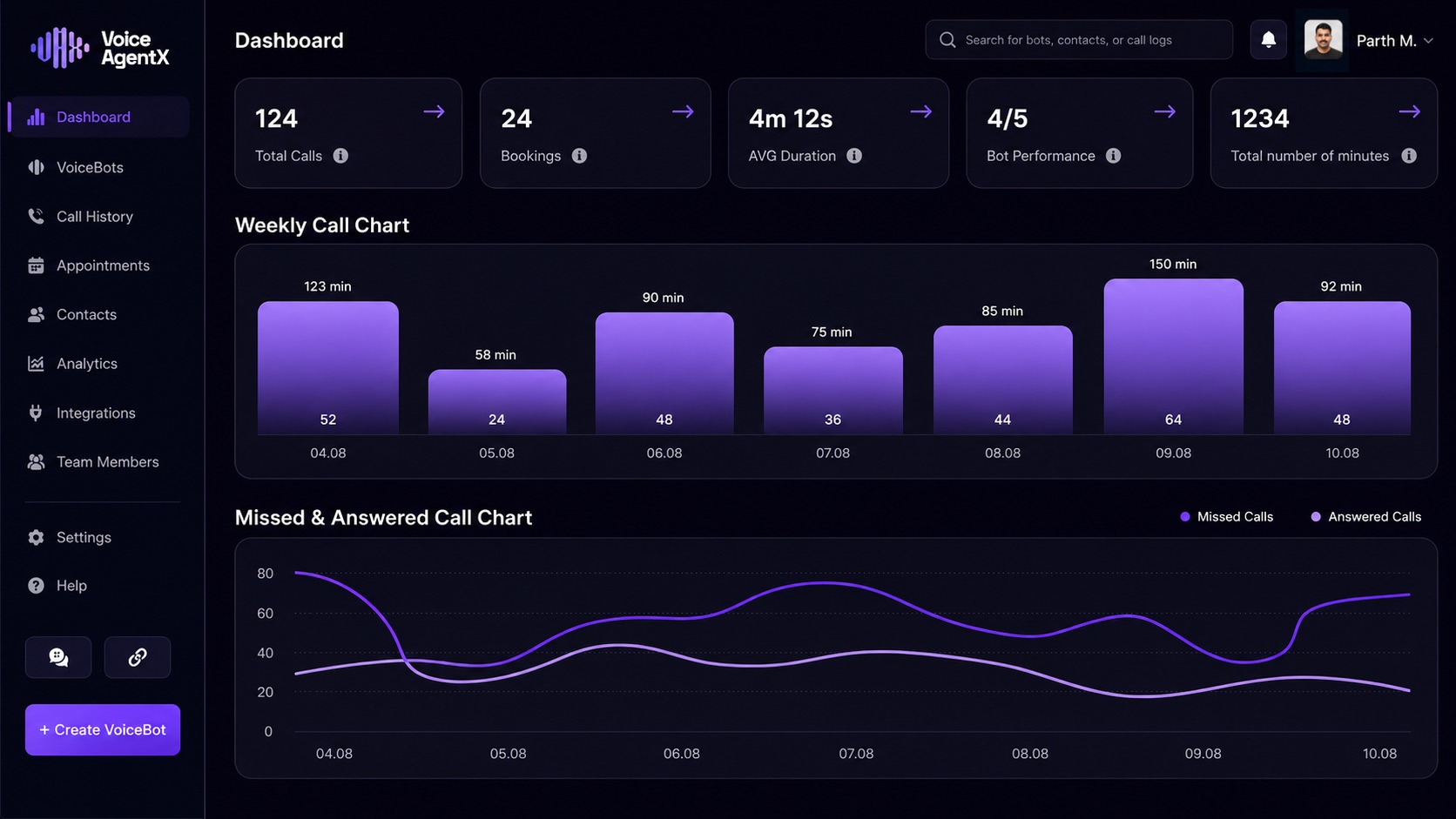
Task: Click the Appointments calendar icon
Action: 36,265
